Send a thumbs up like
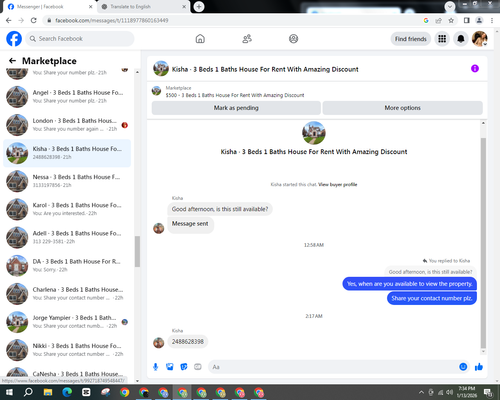Viewport: 500px width, 400px height. tap(479, 367)
